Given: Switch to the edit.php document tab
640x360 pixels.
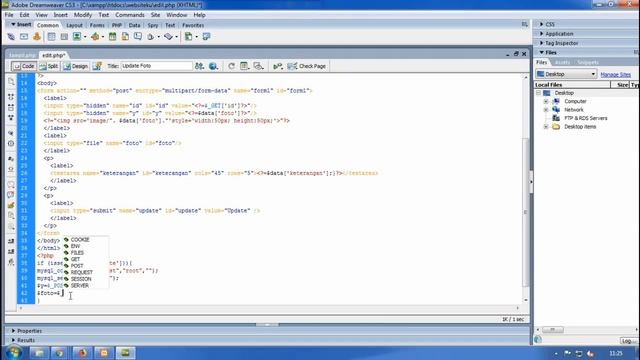Looking at the screenshot, I should pyautogui.click(x=53, y=55).
